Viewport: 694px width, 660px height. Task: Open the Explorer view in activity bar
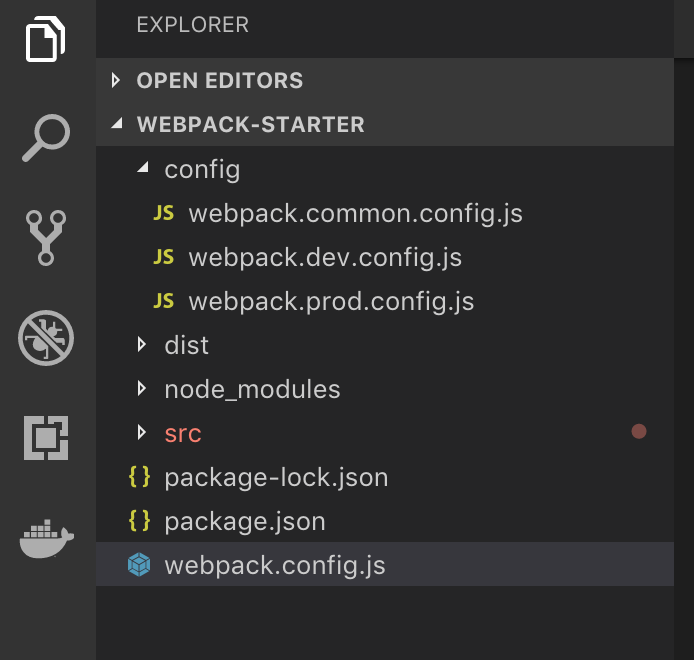pos(45,39)
